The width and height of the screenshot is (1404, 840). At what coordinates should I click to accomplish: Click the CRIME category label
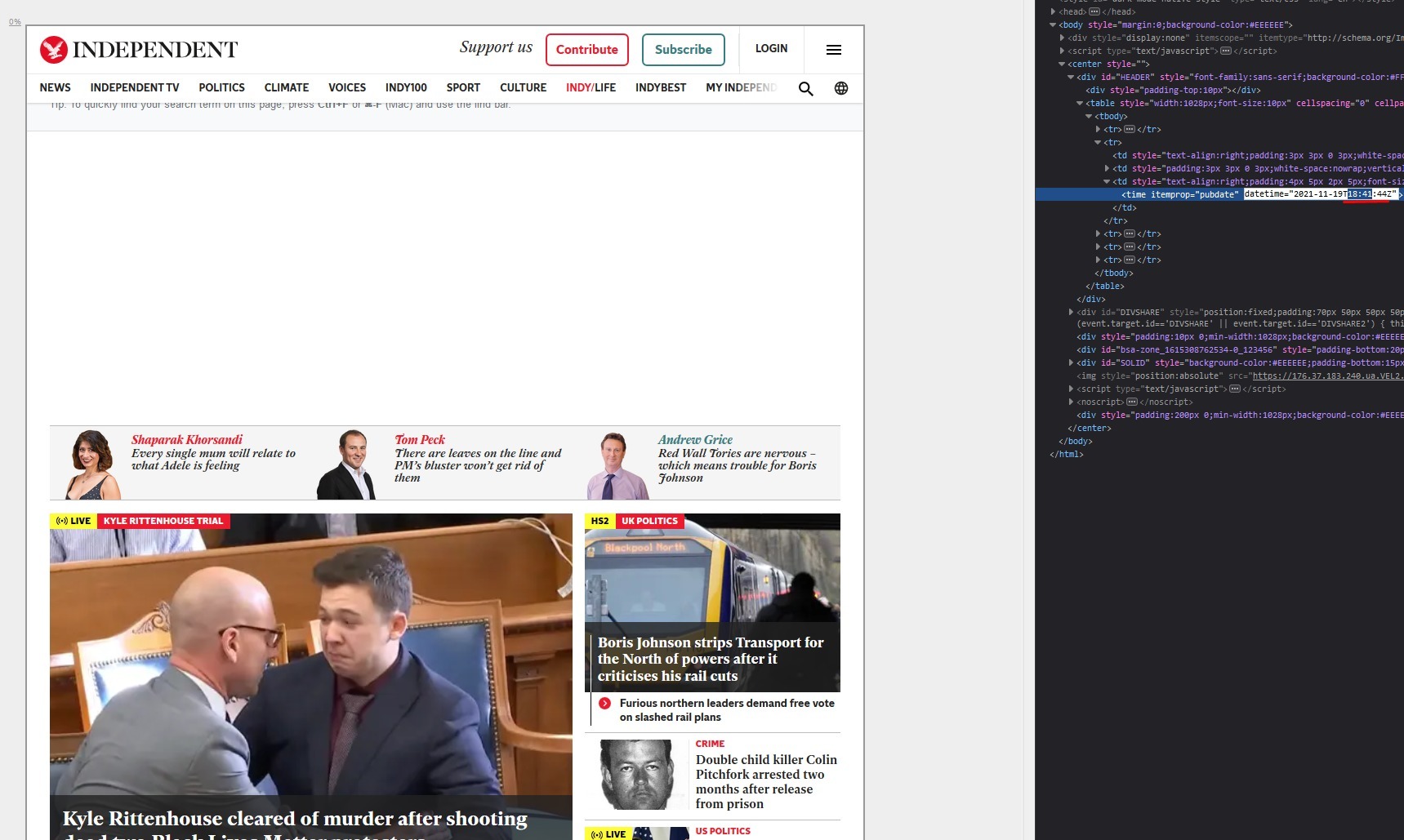coord(710,744)
